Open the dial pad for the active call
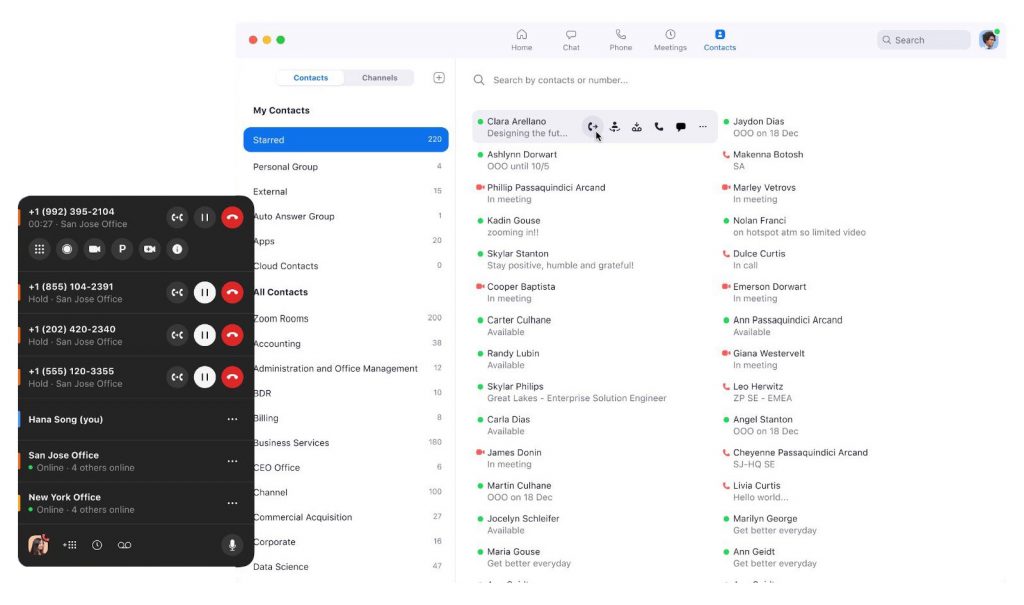Viewport: 1024px width, 605px height. tap(37, 249)
